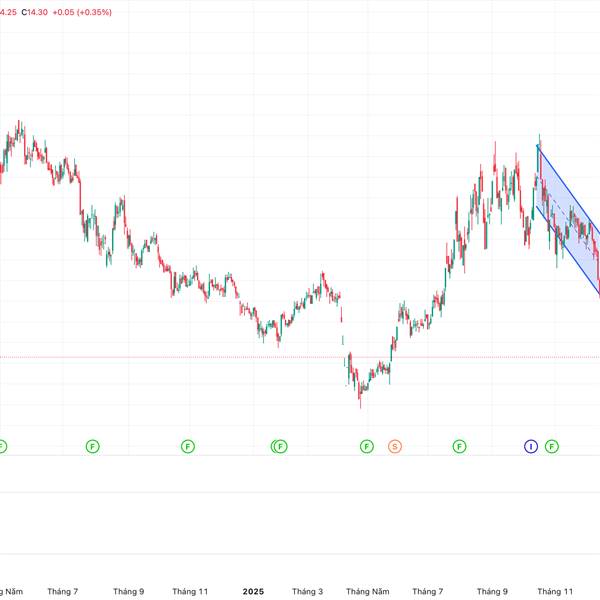This screenshot has height=600, width=600.
Task: Open the F marker between the S and I markers
Action: [459, 446]
